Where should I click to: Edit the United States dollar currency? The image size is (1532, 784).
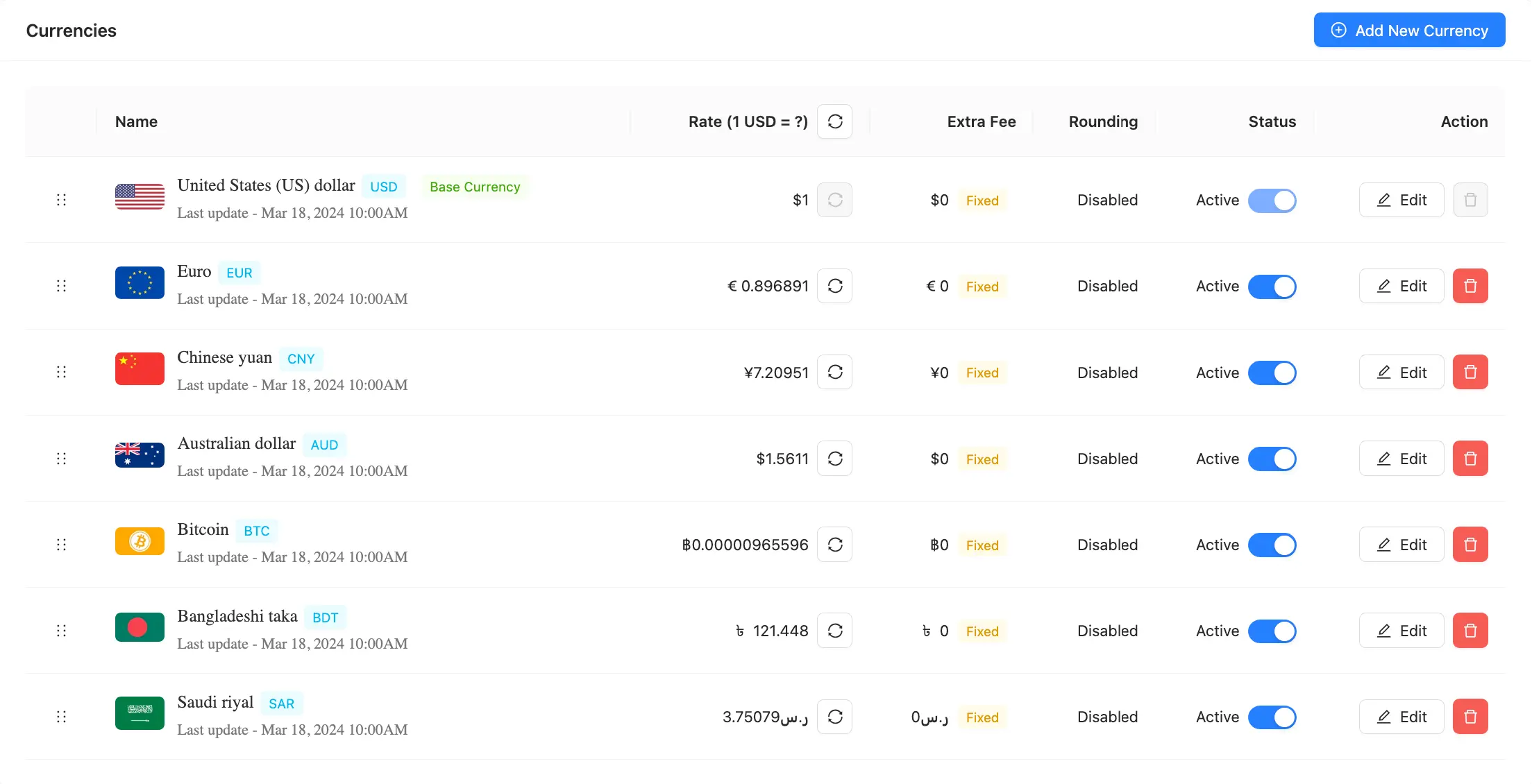(x=1401, y=200)
